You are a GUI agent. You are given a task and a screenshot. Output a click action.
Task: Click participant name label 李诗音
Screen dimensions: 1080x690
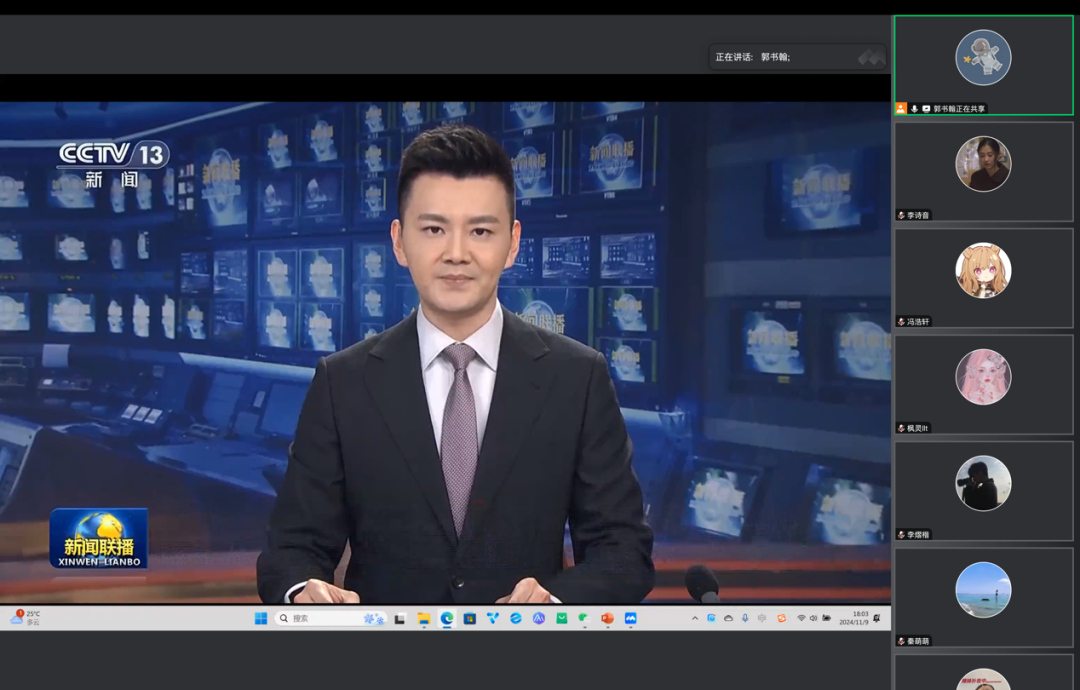918,216
